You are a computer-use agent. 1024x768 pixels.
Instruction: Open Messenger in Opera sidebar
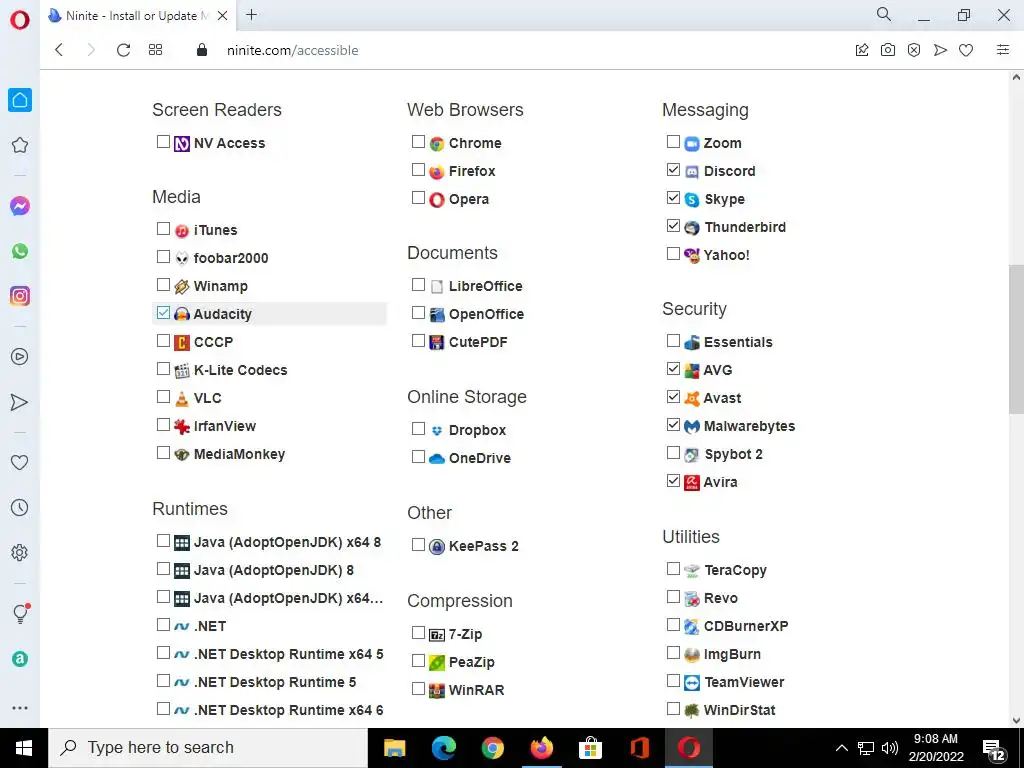(20, 206)
